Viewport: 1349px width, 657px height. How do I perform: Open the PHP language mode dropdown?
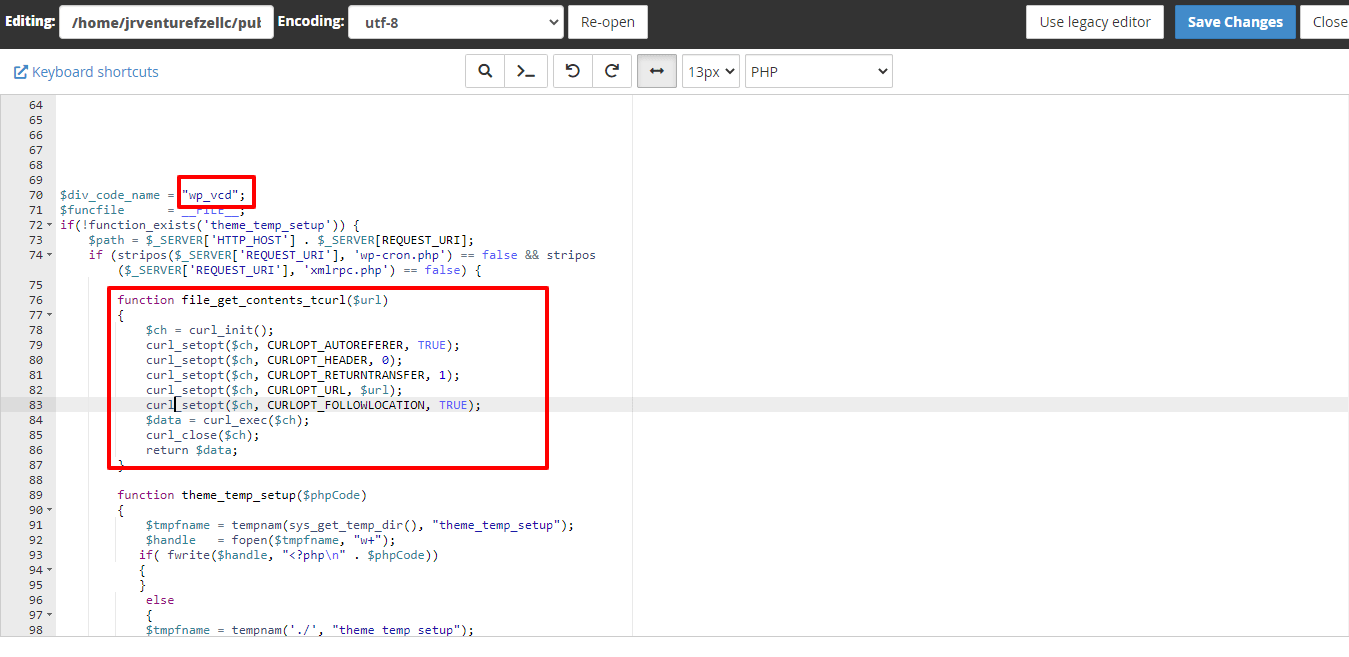tap(818, 71)
